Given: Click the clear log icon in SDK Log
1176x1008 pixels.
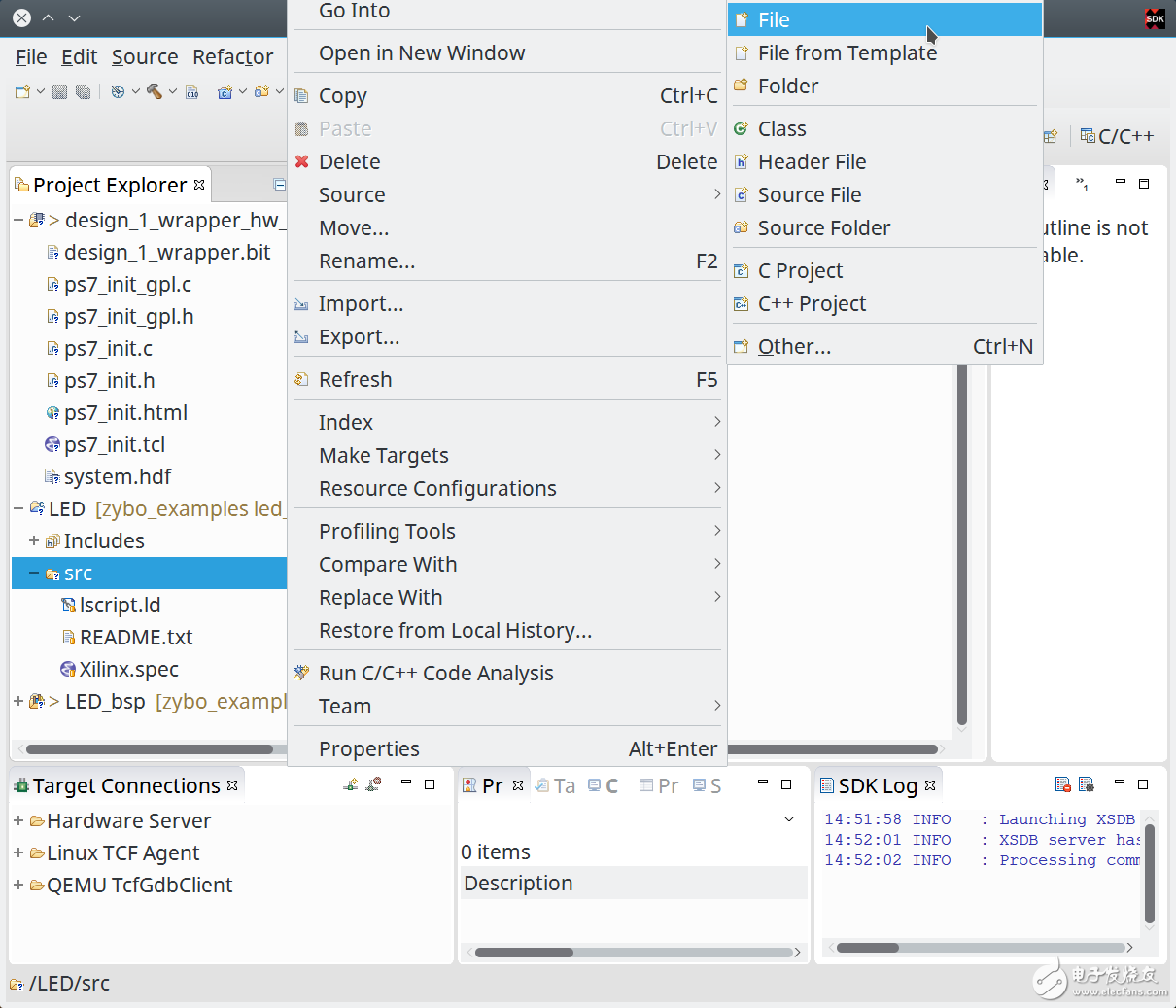Looking at the screenshot, I should 1062,784.
